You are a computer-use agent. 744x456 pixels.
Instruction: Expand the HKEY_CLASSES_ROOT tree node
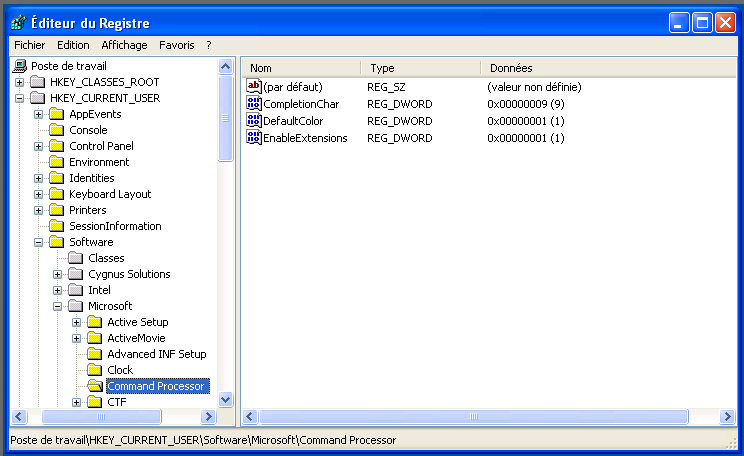pyautogui.click(x=19, y=82)
